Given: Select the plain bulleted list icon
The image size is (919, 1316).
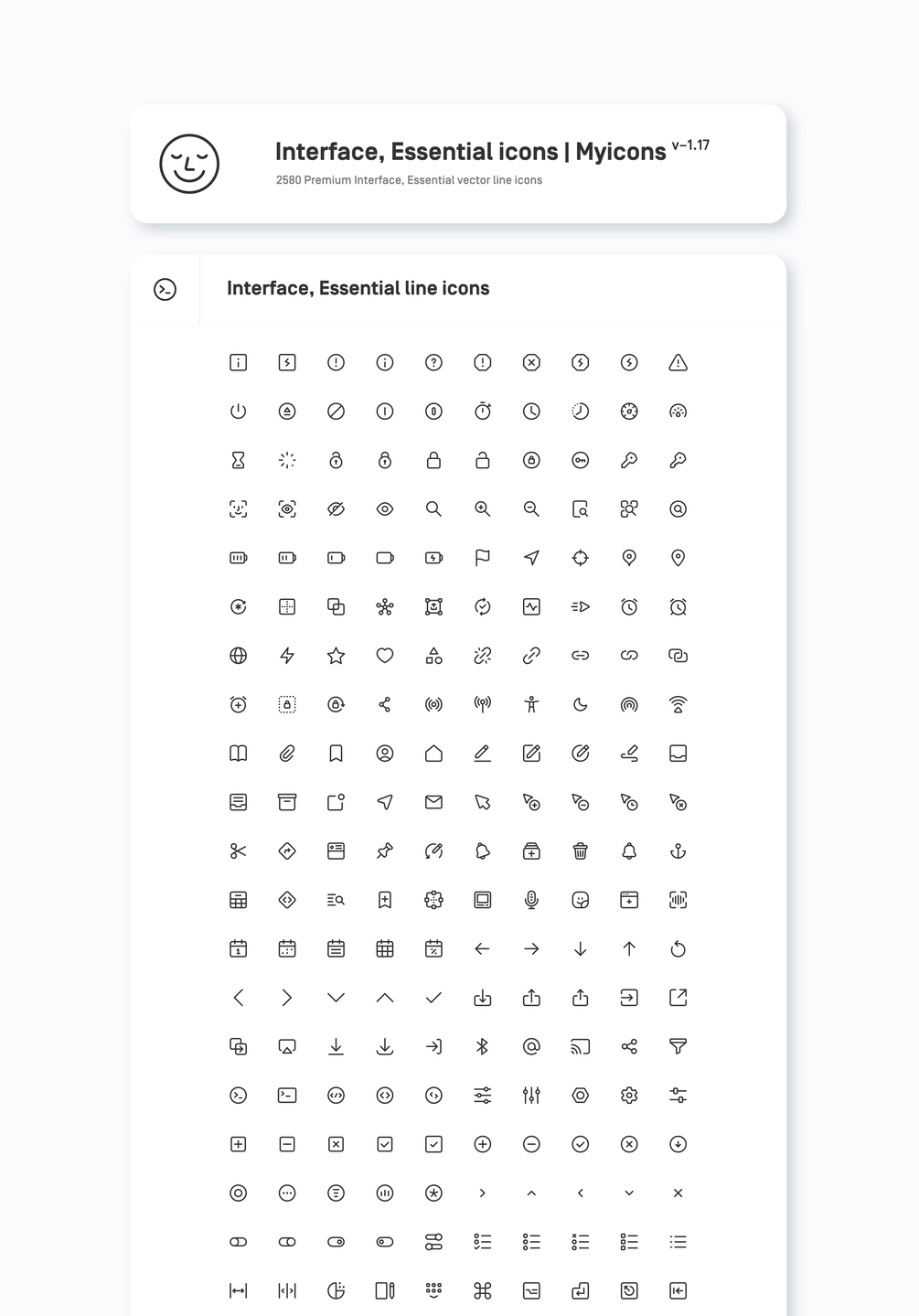Looking at the screenshot, I should coord(678,1242).
